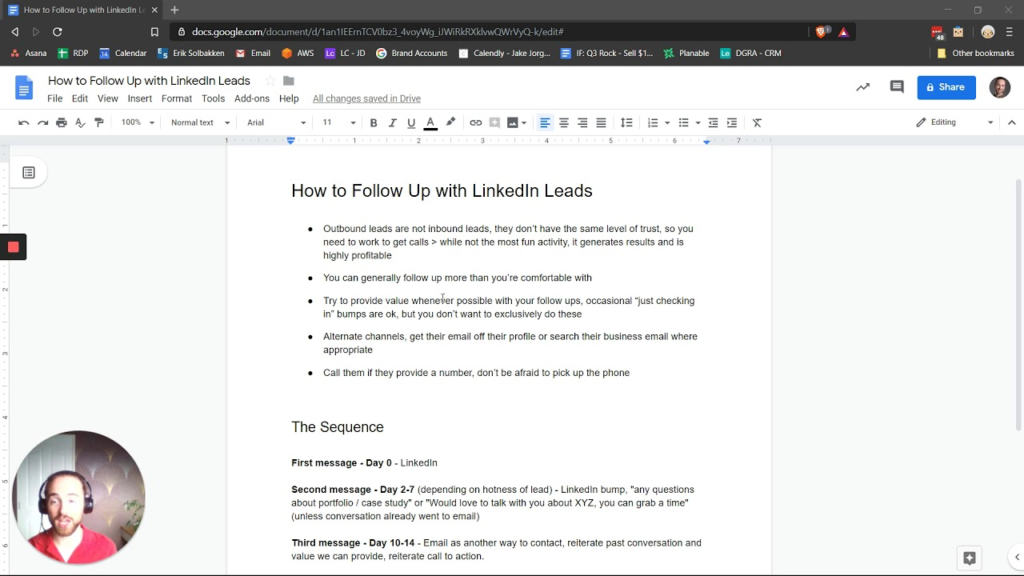Click the blue Share button
The image size is (1024, 576).
(946, 87)
